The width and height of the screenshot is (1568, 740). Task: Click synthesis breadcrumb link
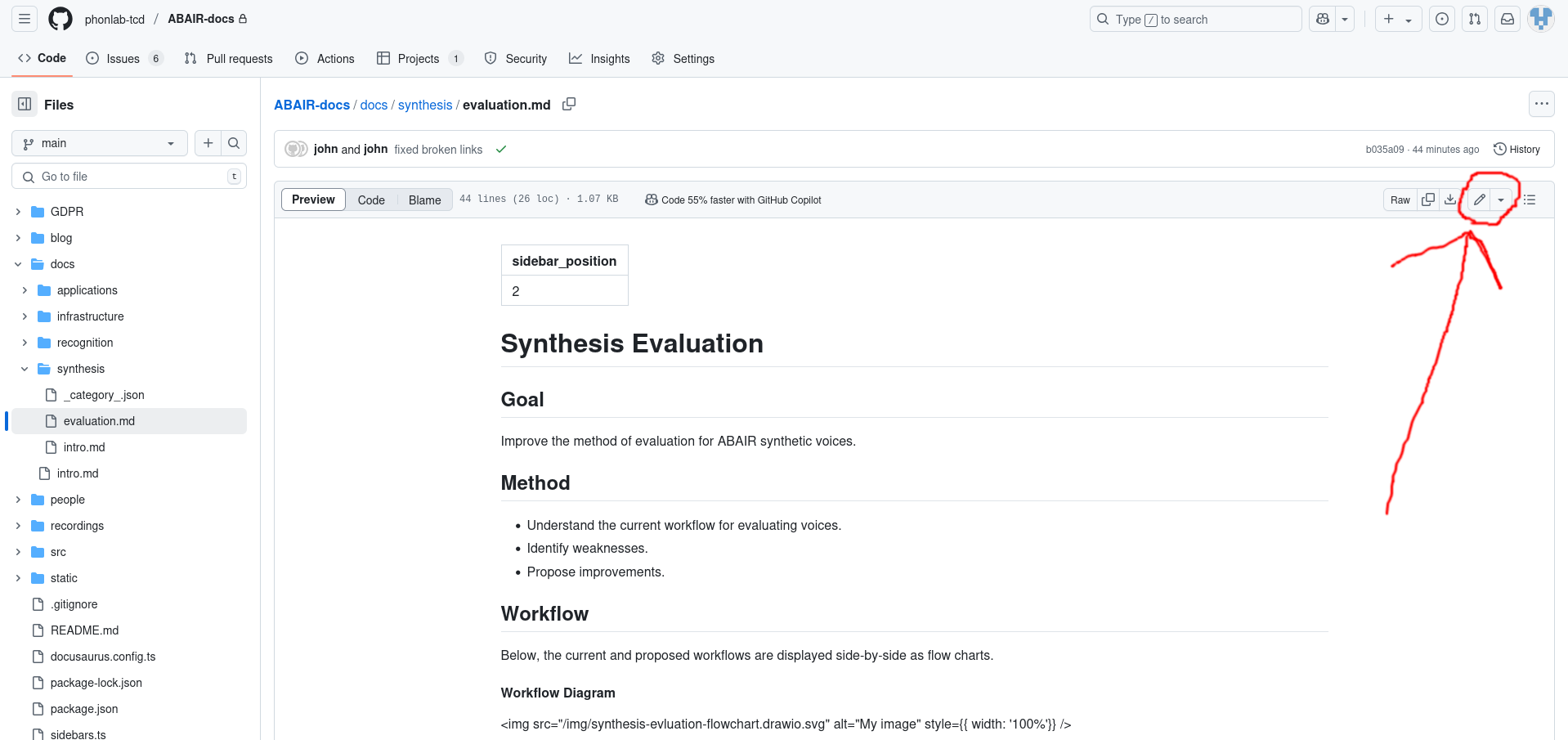(x=425, y=105)
